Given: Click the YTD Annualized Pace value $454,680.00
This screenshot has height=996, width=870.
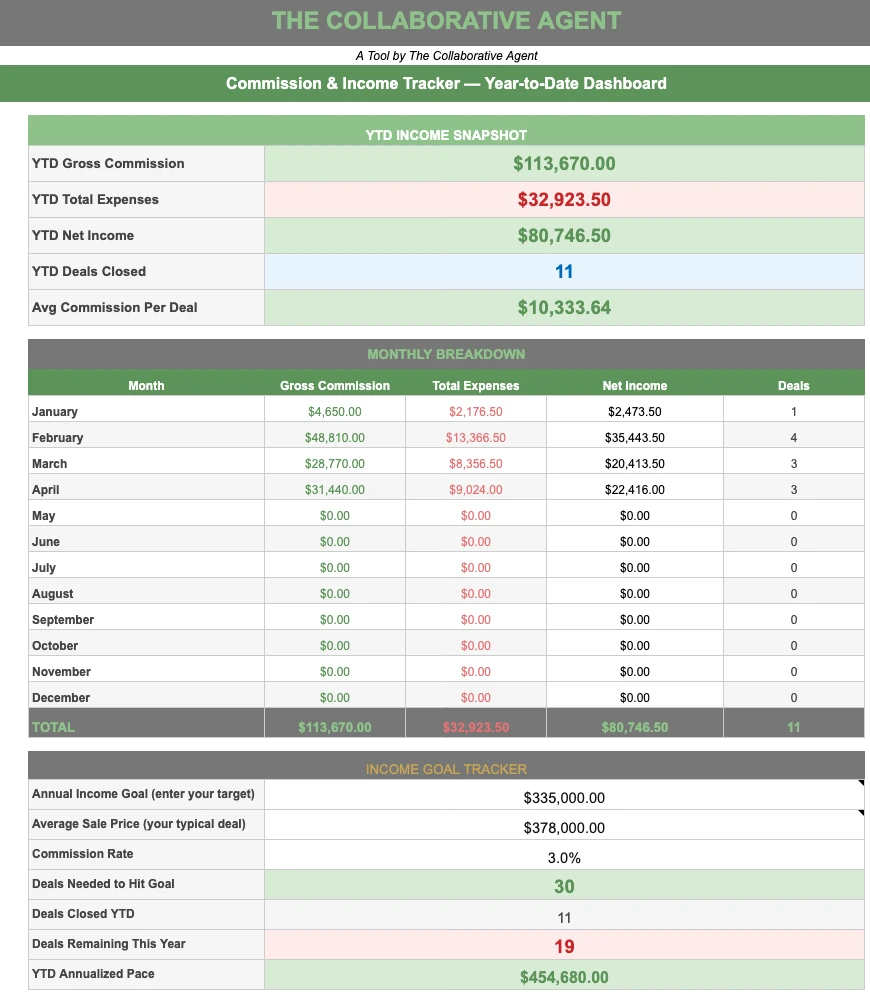Looking at the screenshot, I should pos(564,977).
